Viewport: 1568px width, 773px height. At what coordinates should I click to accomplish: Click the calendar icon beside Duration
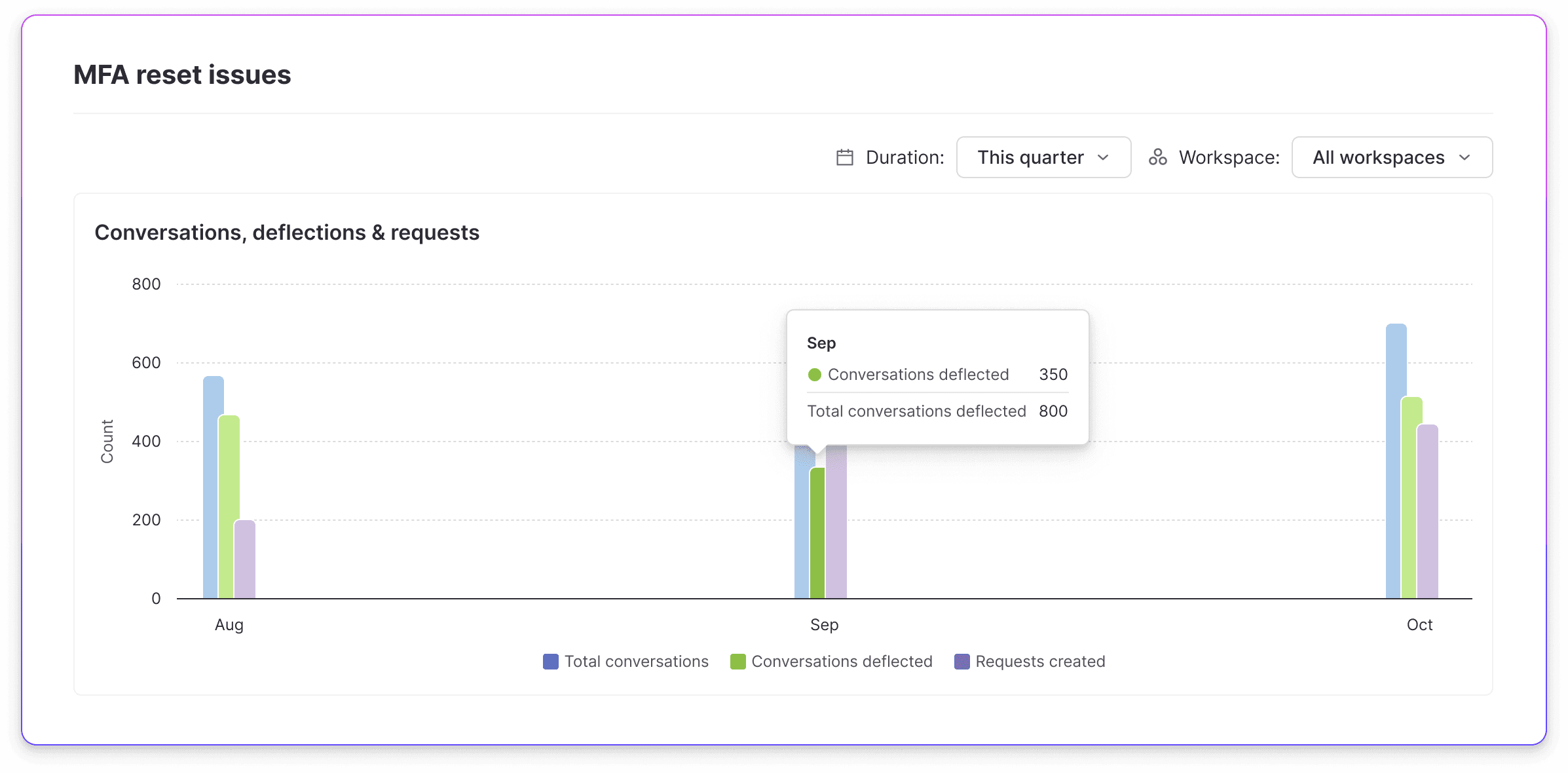click(x=845, y=157)
